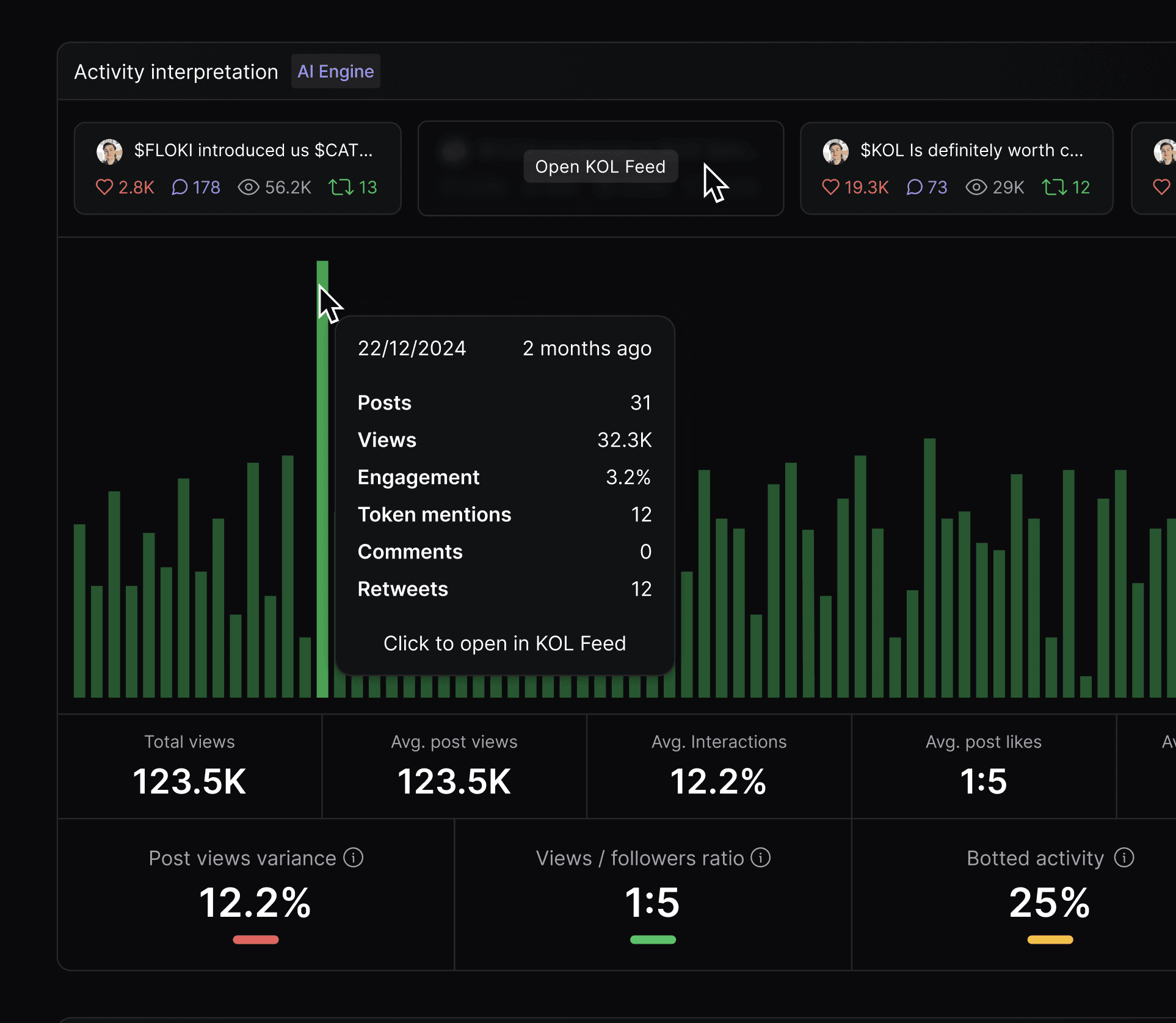1176x1023 pixels.
Task: Click retweet icon on $KOL post card
Action: pos(1054,187)
